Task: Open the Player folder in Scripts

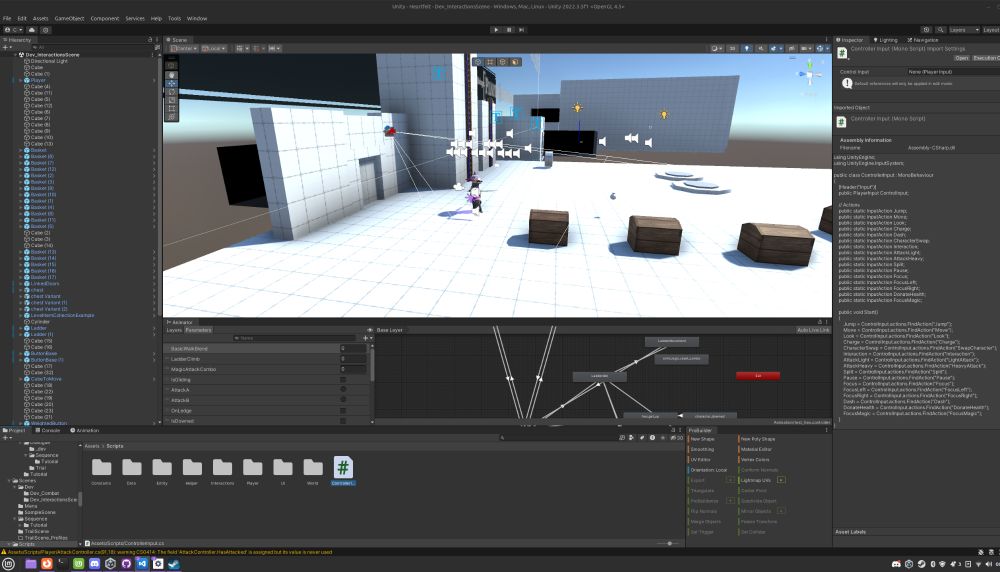Action: tap(253, 471)
